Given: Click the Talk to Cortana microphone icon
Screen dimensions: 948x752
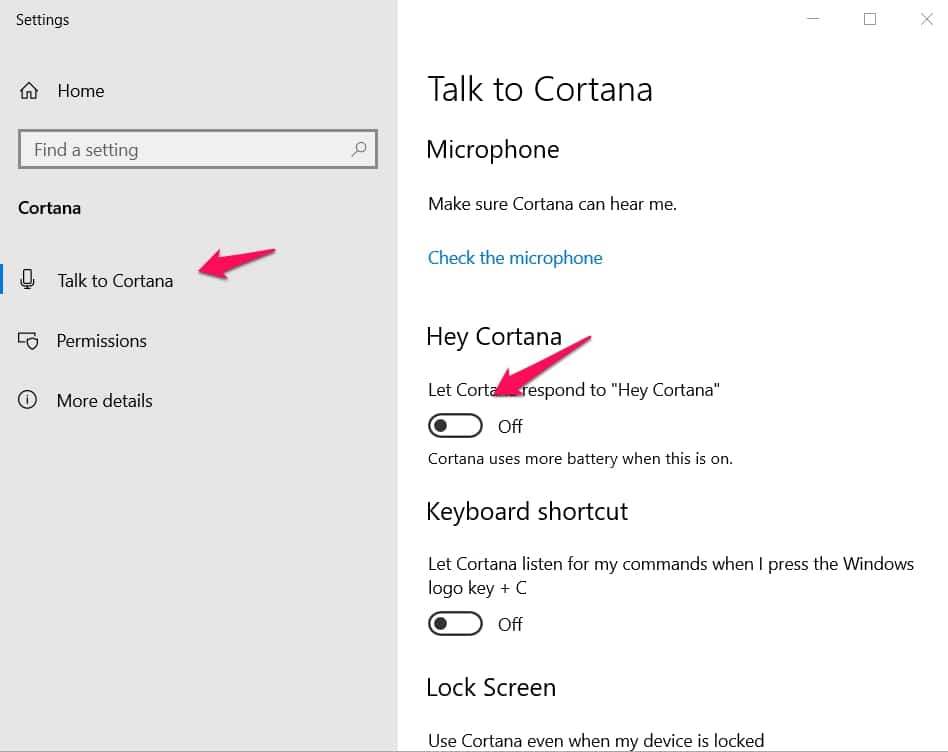Looking at the screenshot, I should pyautogui.click(x=27, y=279).
